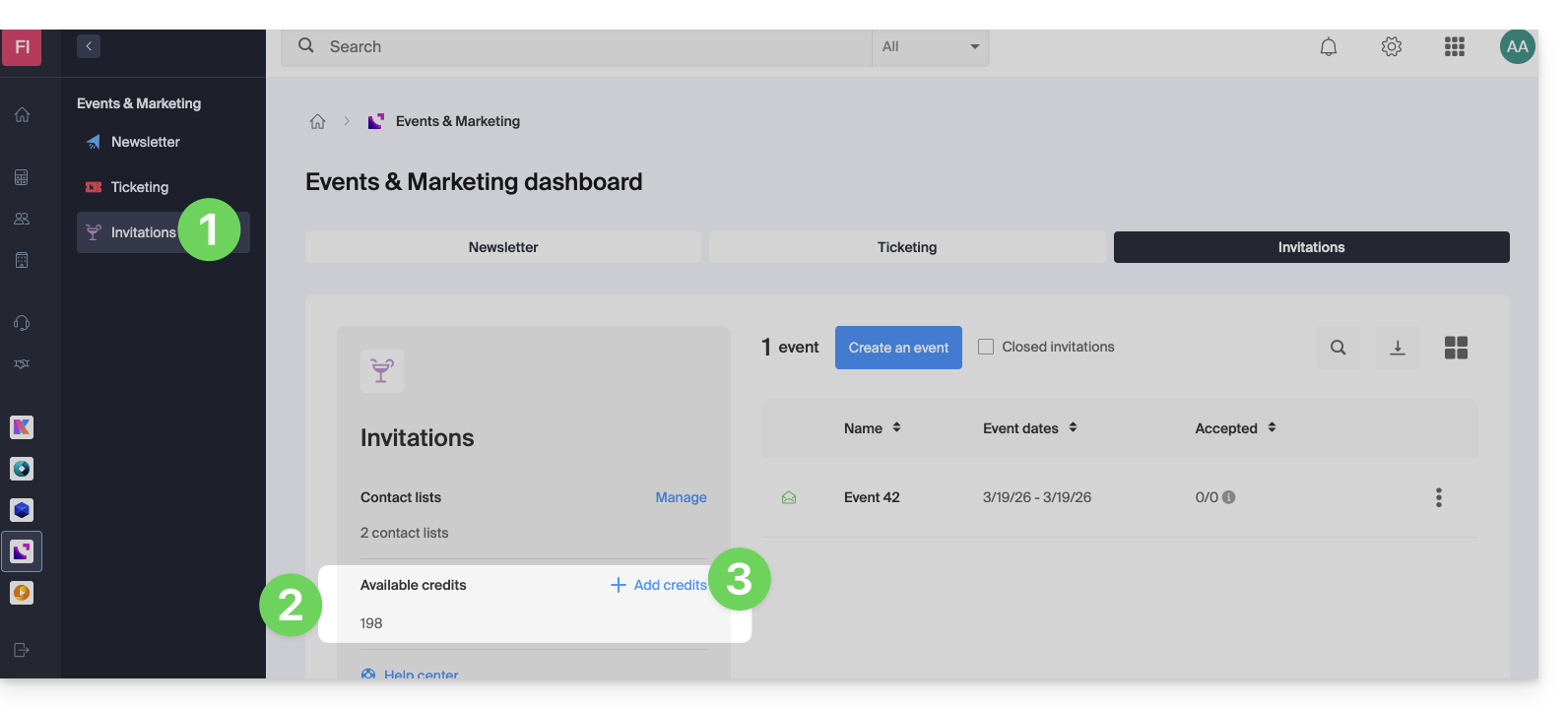Image resolution: width=1568 pixels, height=708 pixels.
Task: Open Event 42 three-dot options menu
Action: point(1438,497)
